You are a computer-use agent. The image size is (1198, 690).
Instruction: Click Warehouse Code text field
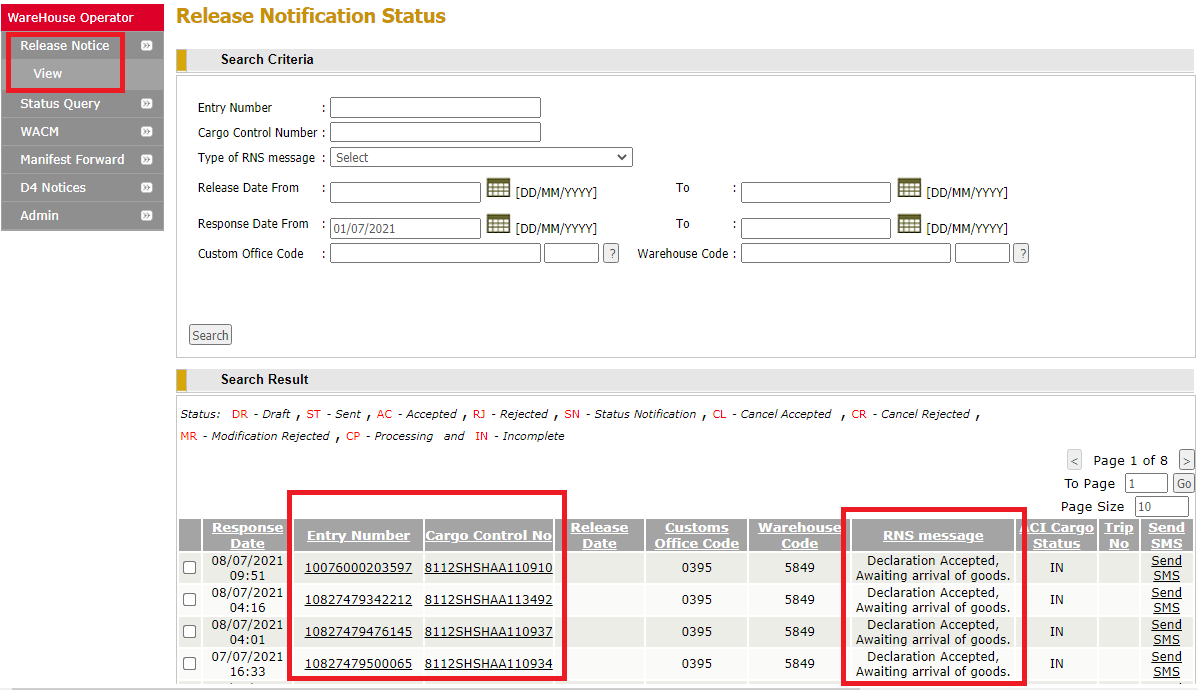(x=846, y=253)
